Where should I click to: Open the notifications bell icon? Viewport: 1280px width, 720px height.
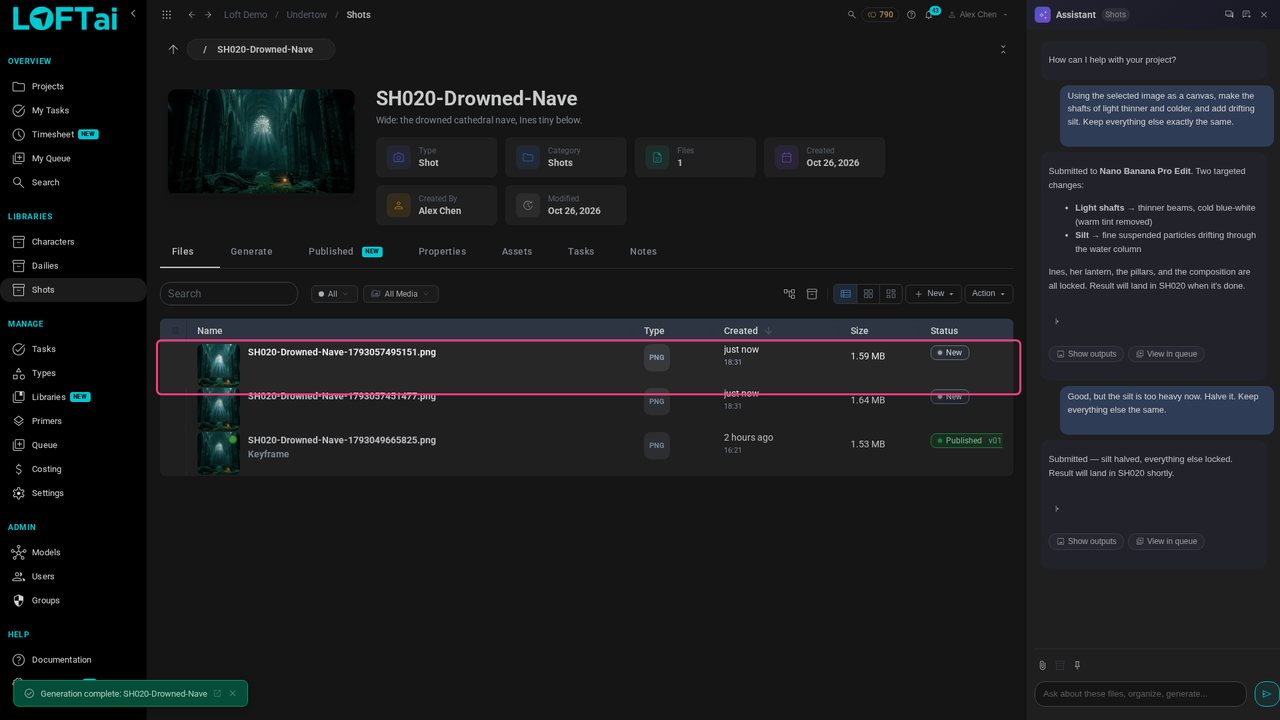click(929, 15)
